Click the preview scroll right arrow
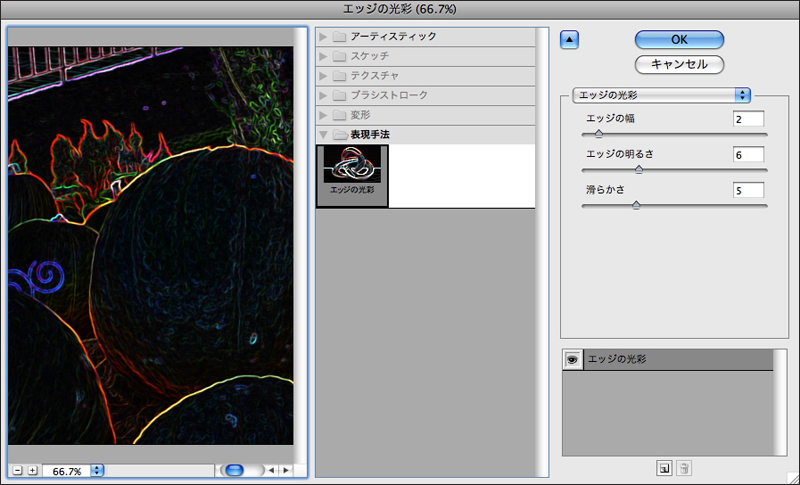 [286, 470]
